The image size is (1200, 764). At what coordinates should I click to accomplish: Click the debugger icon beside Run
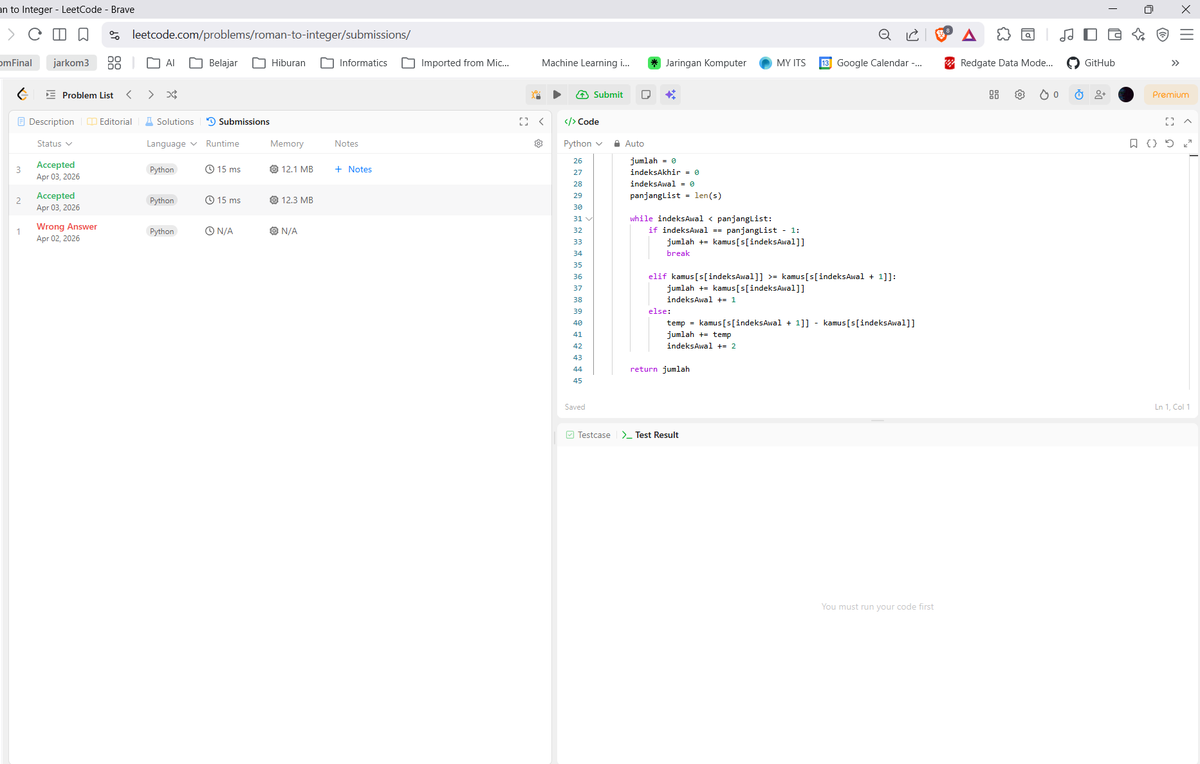click(x=537, y=95)
